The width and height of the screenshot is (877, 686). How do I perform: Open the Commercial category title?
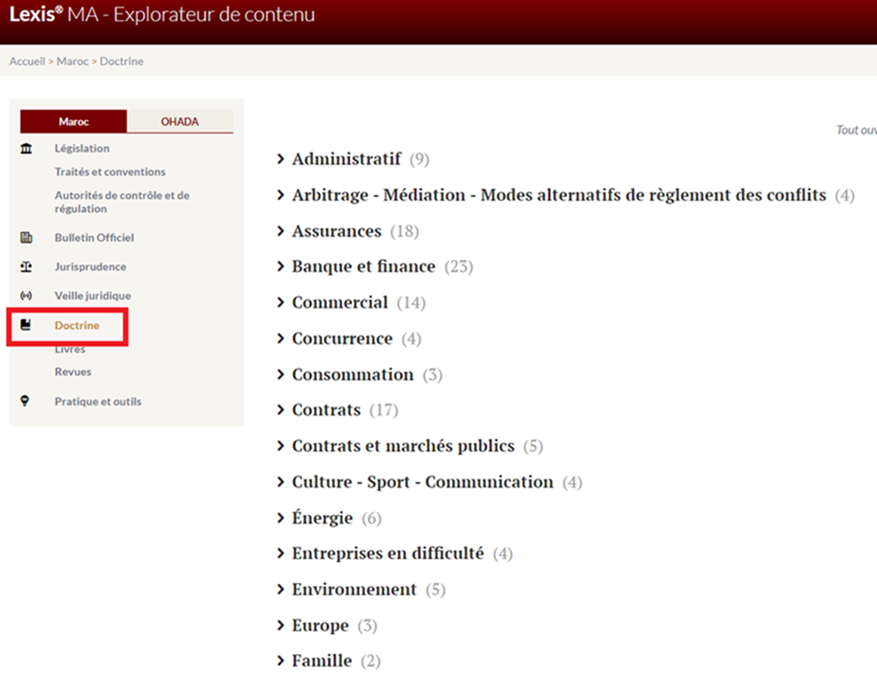340,302
